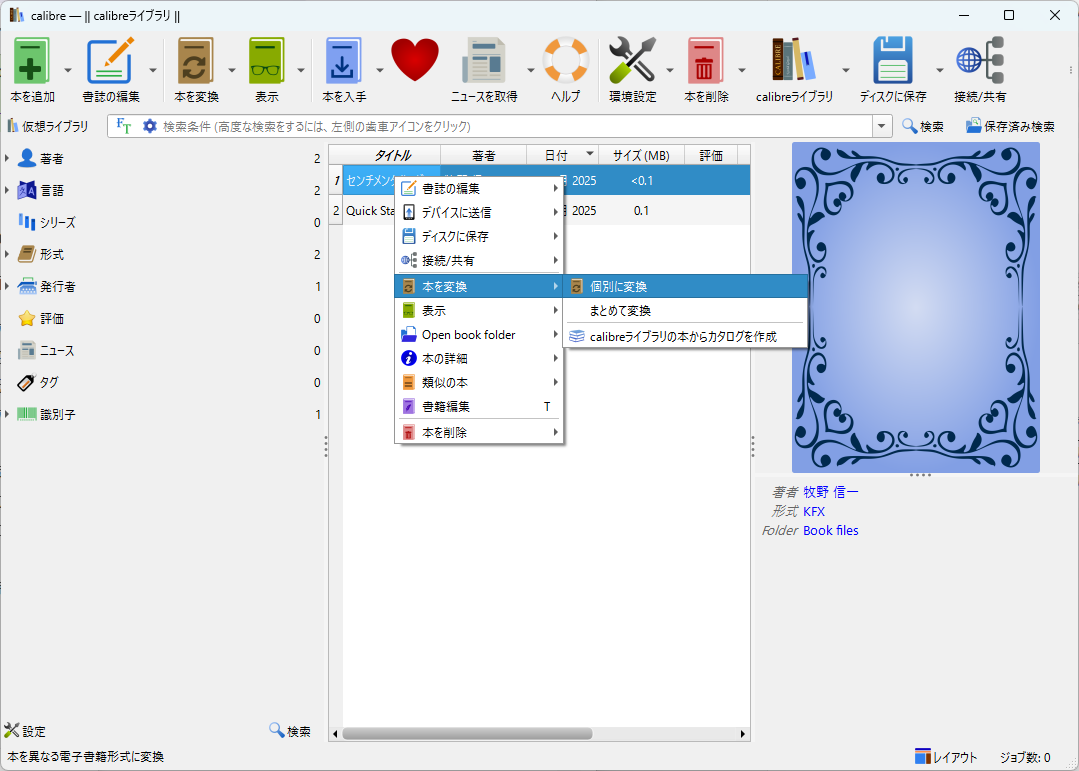
Task: Open the search history dropdown arrow
Action: (x=882, y=126)
